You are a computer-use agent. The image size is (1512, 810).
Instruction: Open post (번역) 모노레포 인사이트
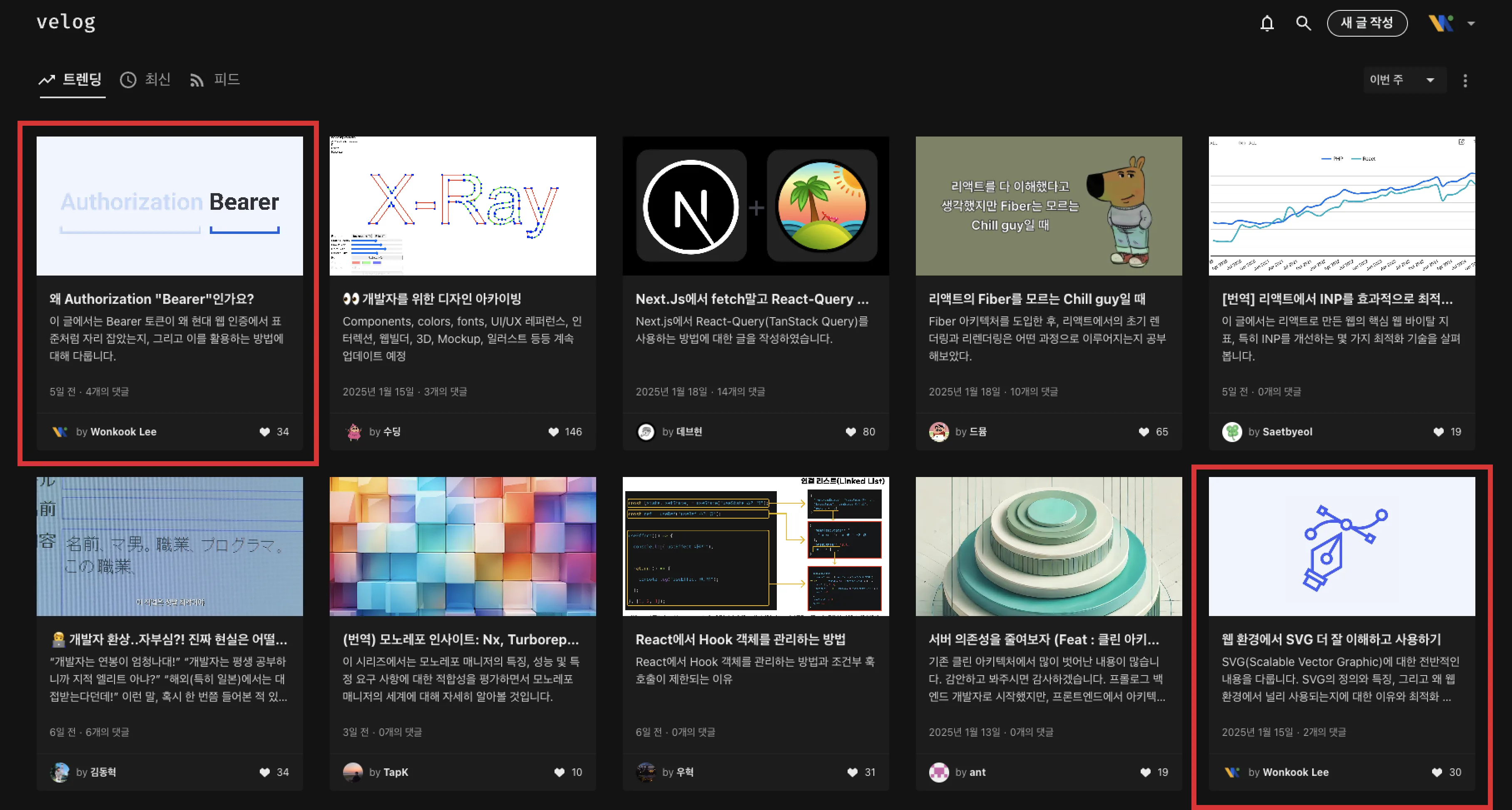point(461,639)
